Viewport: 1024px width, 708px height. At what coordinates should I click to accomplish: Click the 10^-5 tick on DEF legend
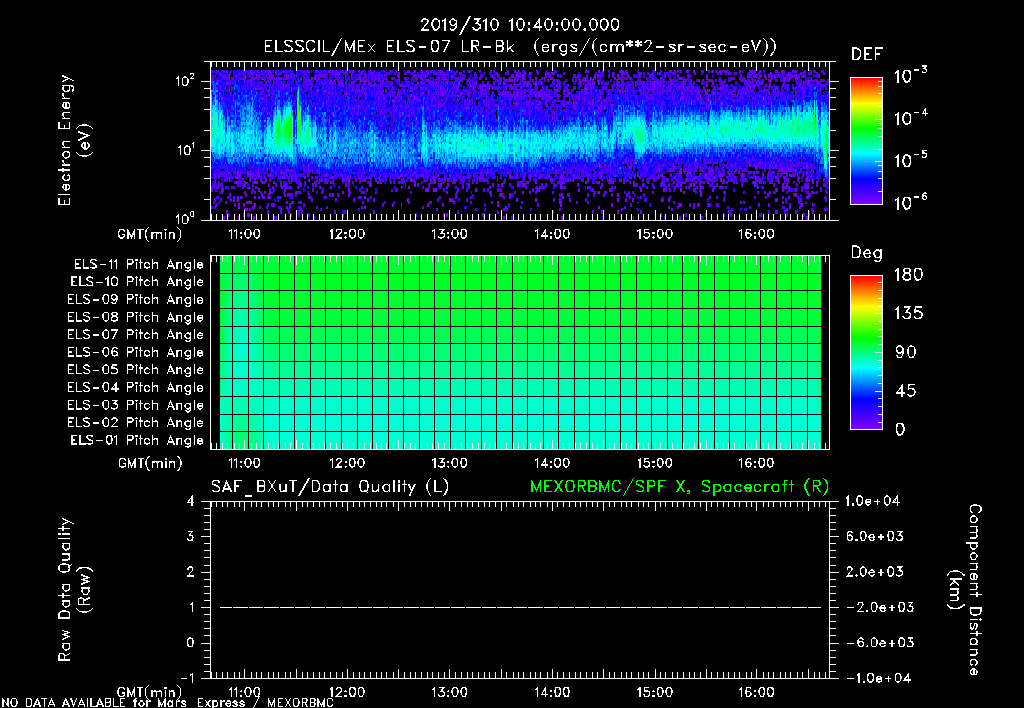coord(910,160)
